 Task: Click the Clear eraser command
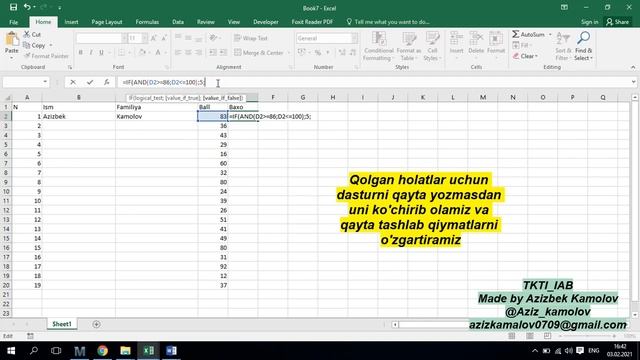point(525,56)
